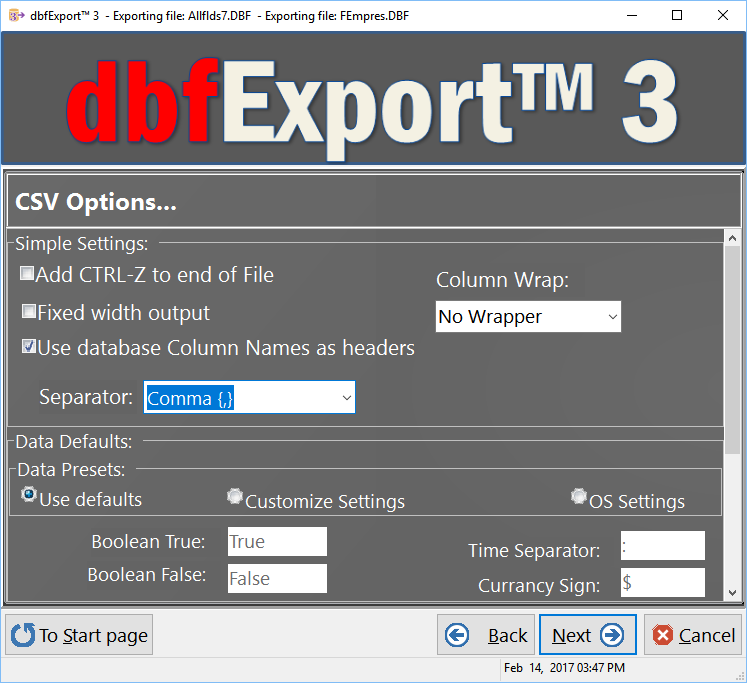This screenshot has width=747, height=683.
Task: Click the blue right arrow icon on Next
Action: (x=612, y=635)
